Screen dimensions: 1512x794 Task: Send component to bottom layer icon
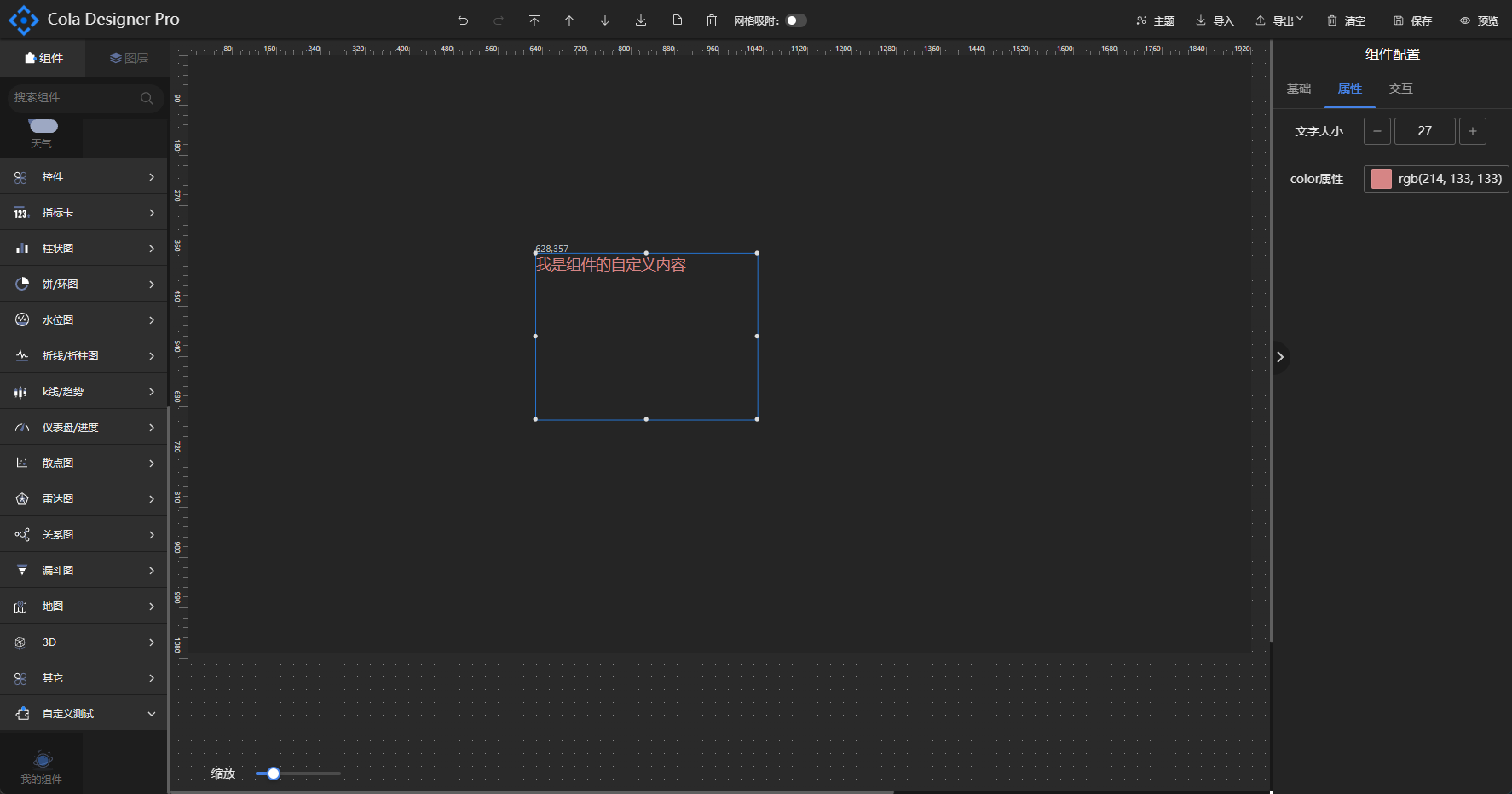point(641,20)
